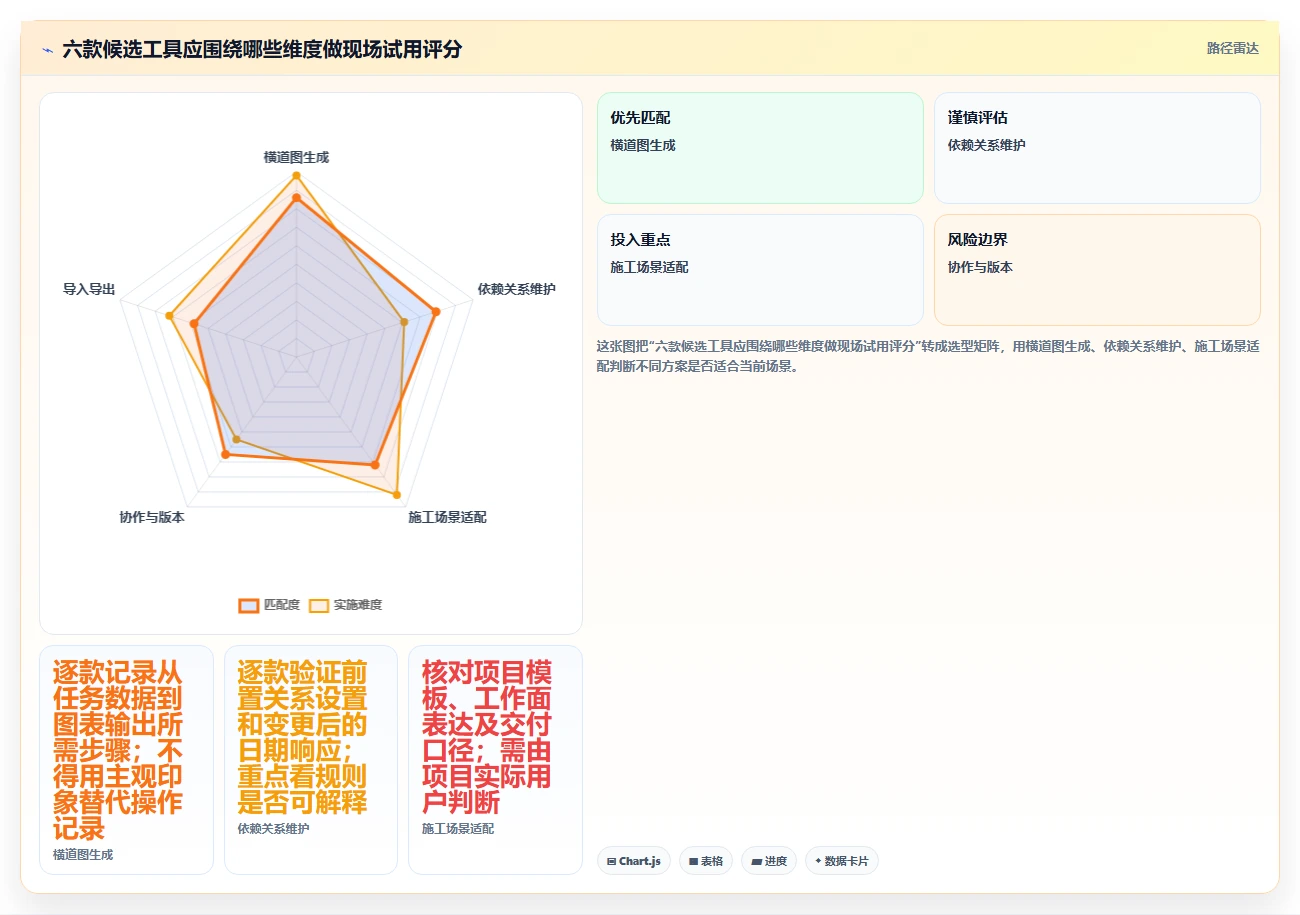Click the 协作与版本 radar axis label
This screenshot has height=915, width=1300.
[152, 517]
